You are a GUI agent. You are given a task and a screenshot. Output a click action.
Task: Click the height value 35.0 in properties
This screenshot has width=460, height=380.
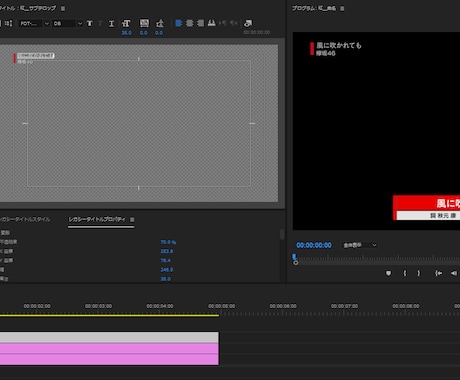[165, 279]
